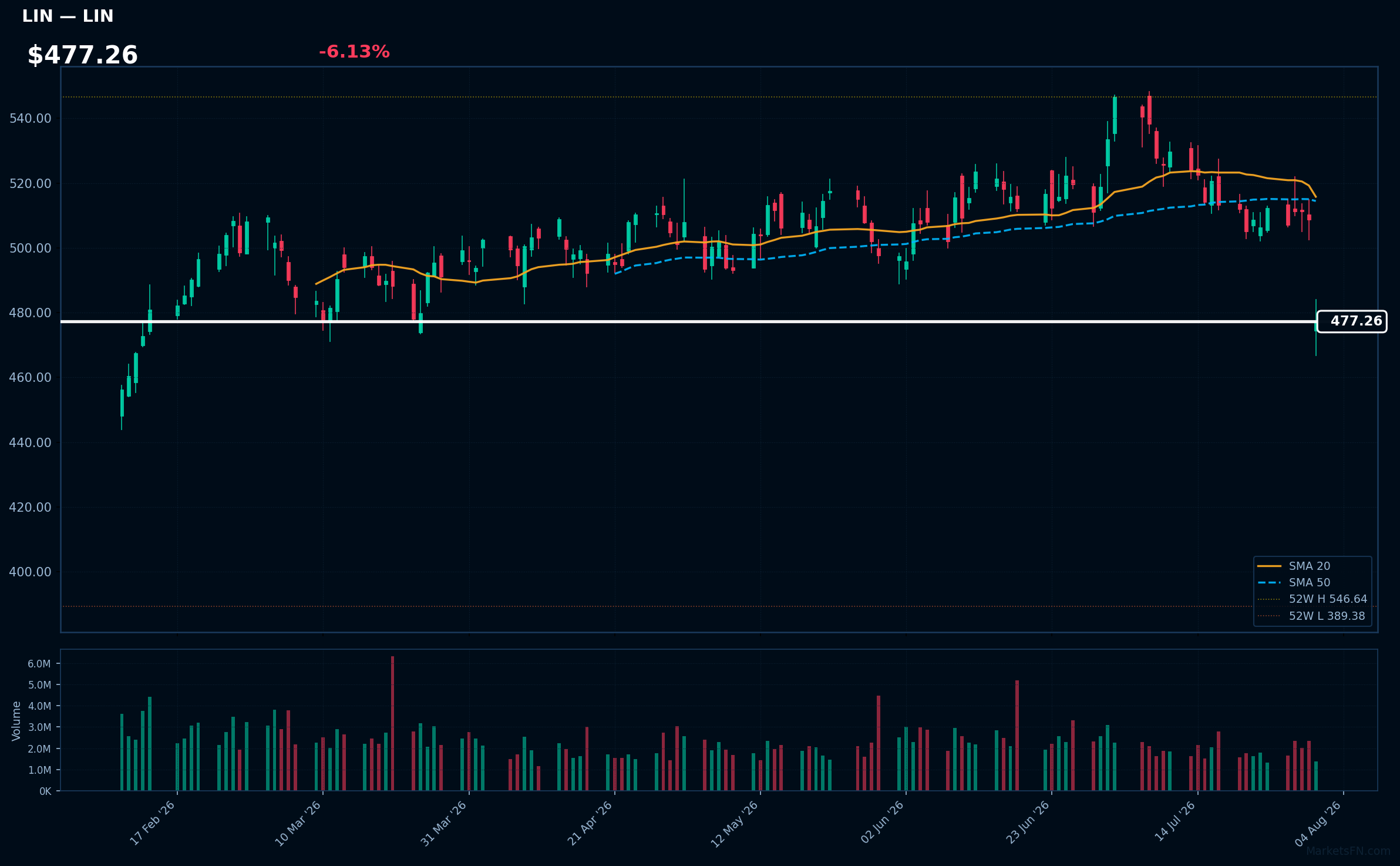Click the 420.00 price axis label
1400x866 pixels.
pos(31,508)
